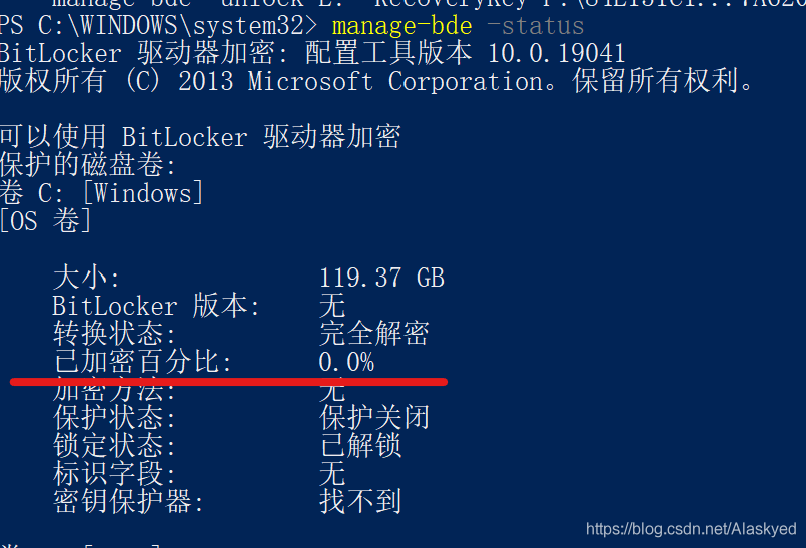The height and width of the screenshot is (548, 806).
Task: Click the 已加密百分比: label
Action: pos(143,362)
